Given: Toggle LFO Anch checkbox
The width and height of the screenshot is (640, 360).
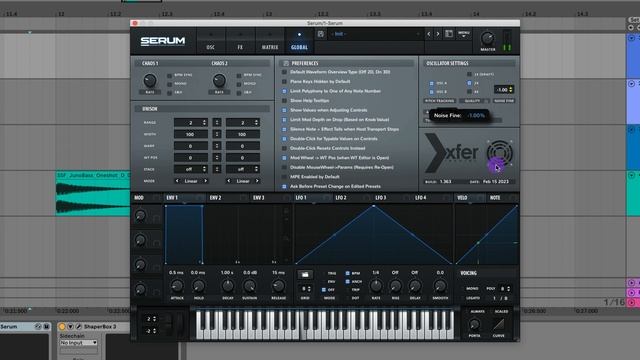Looking at the screenshot, I should pyautogui.click(x=348, y=282).
